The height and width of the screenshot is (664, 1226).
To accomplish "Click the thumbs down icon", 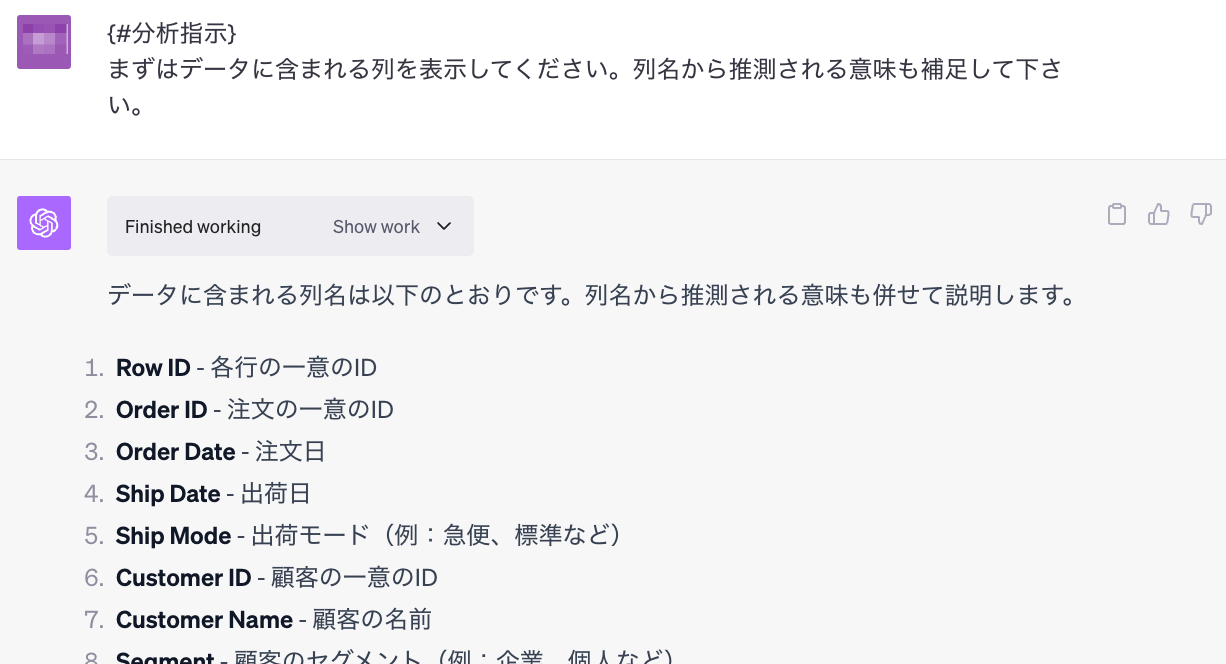I will [x=1201, y=214].
